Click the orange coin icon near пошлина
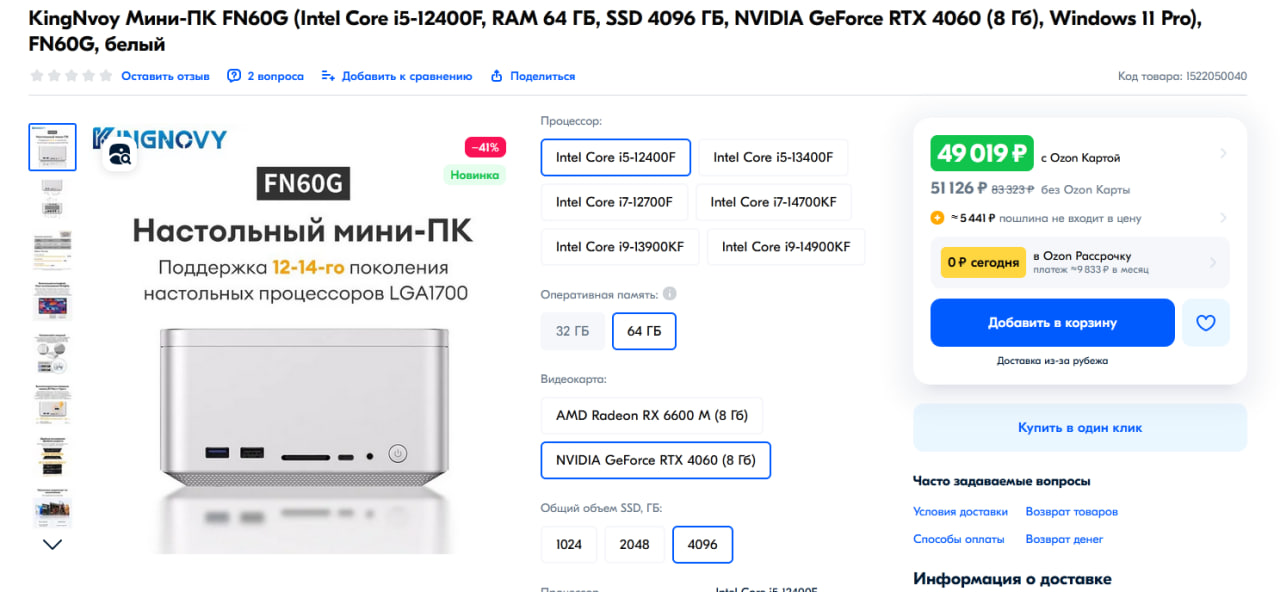Image resolution: width=1280 pixels, height=592 pixels. click(x=937, y=218)
